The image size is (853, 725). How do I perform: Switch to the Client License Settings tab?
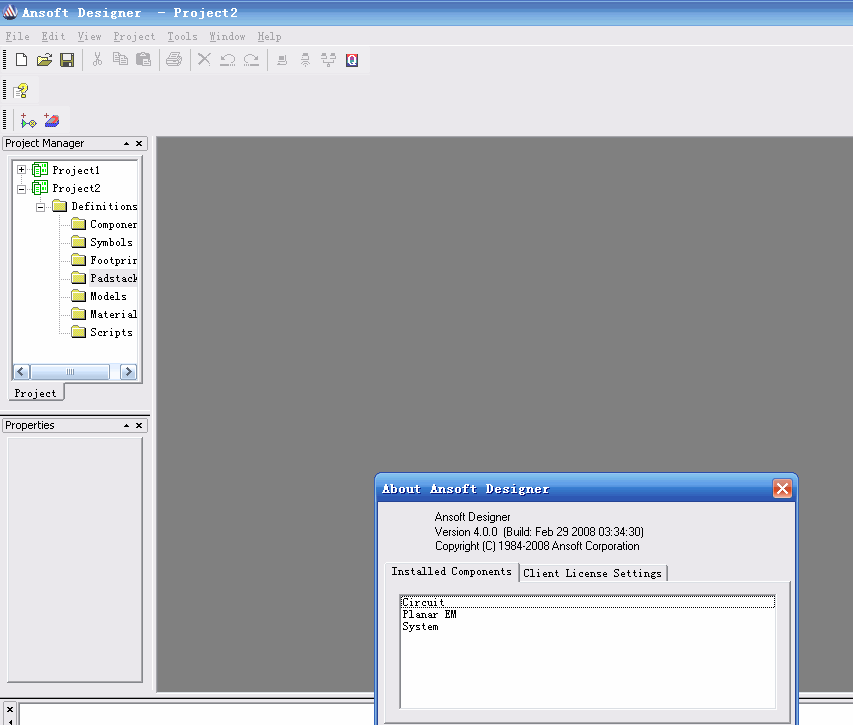coord(592,573)
